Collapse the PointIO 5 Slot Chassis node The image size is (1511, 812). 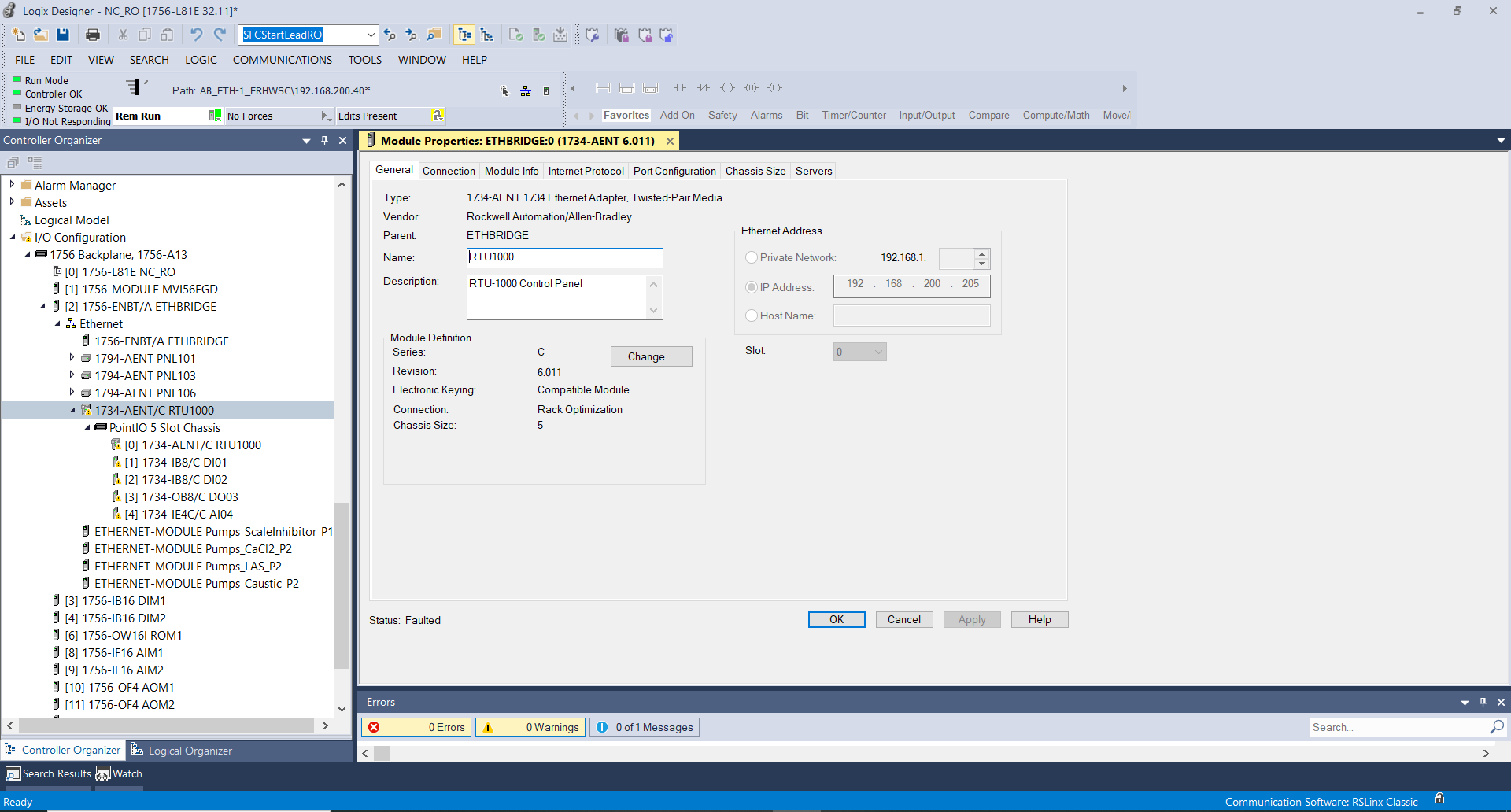click(x=87, y=428)
